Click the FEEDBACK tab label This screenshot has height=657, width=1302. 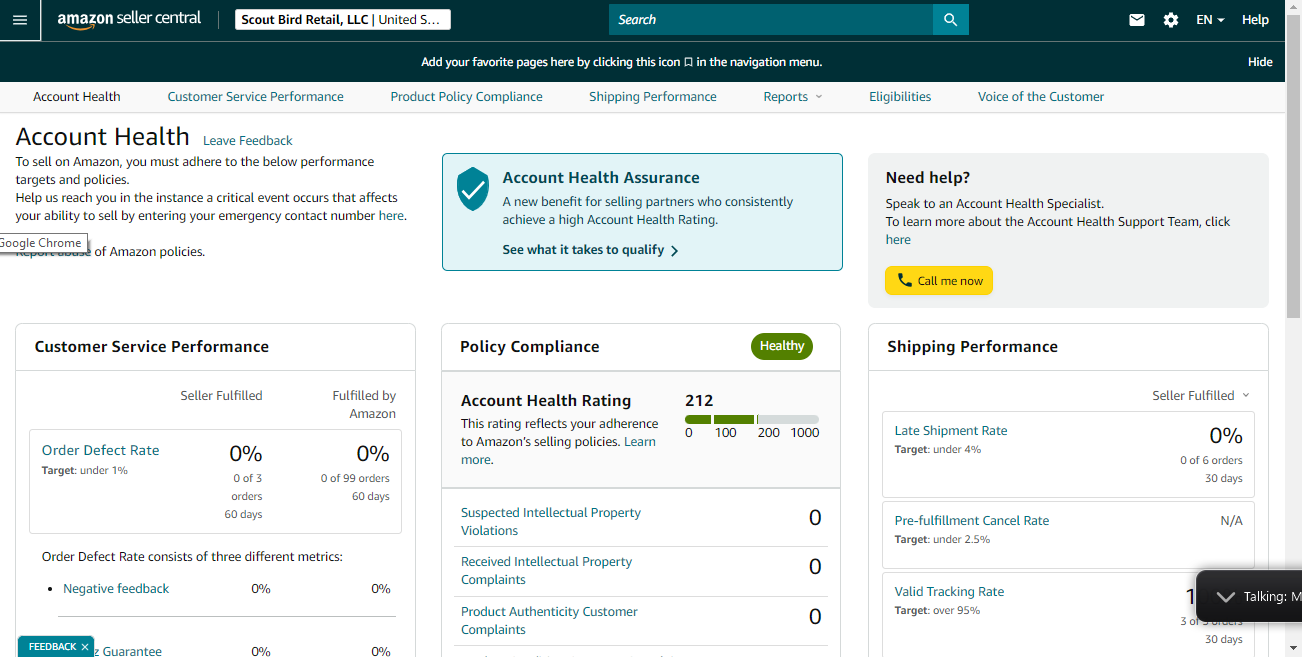tap(52, 647)
